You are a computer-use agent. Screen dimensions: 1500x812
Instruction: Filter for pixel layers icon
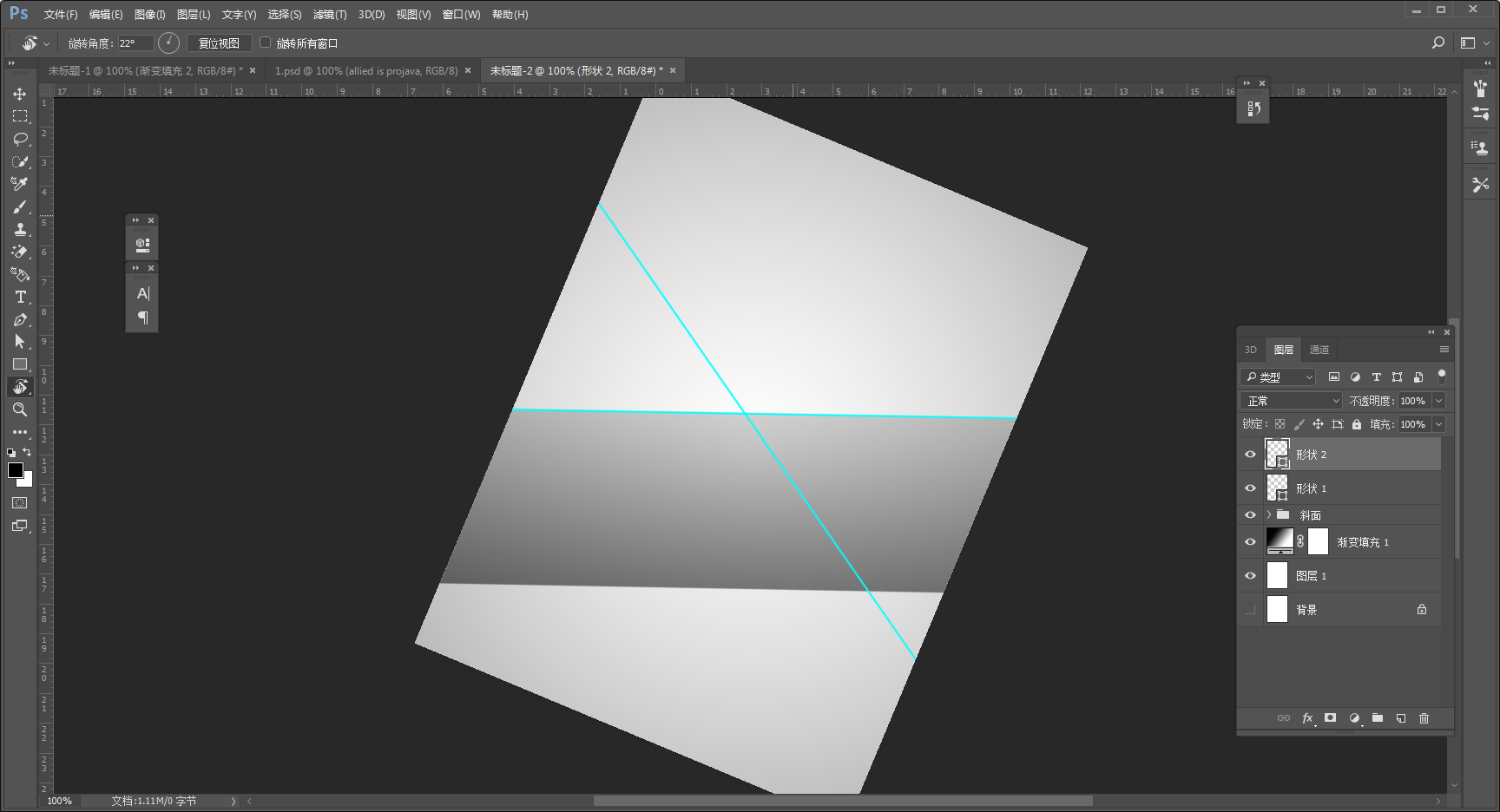click(x=1334, y=377)
